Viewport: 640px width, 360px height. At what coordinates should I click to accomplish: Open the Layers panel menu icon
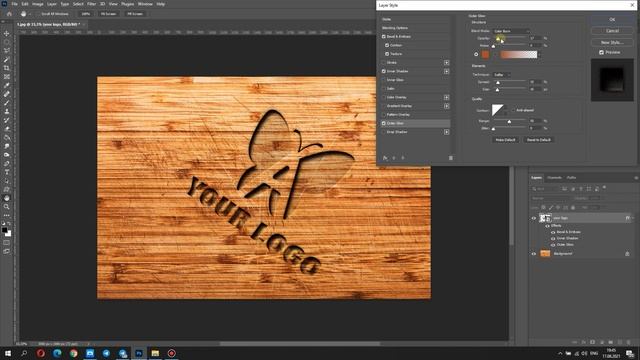pyautogui.click(x=636, y=178)
